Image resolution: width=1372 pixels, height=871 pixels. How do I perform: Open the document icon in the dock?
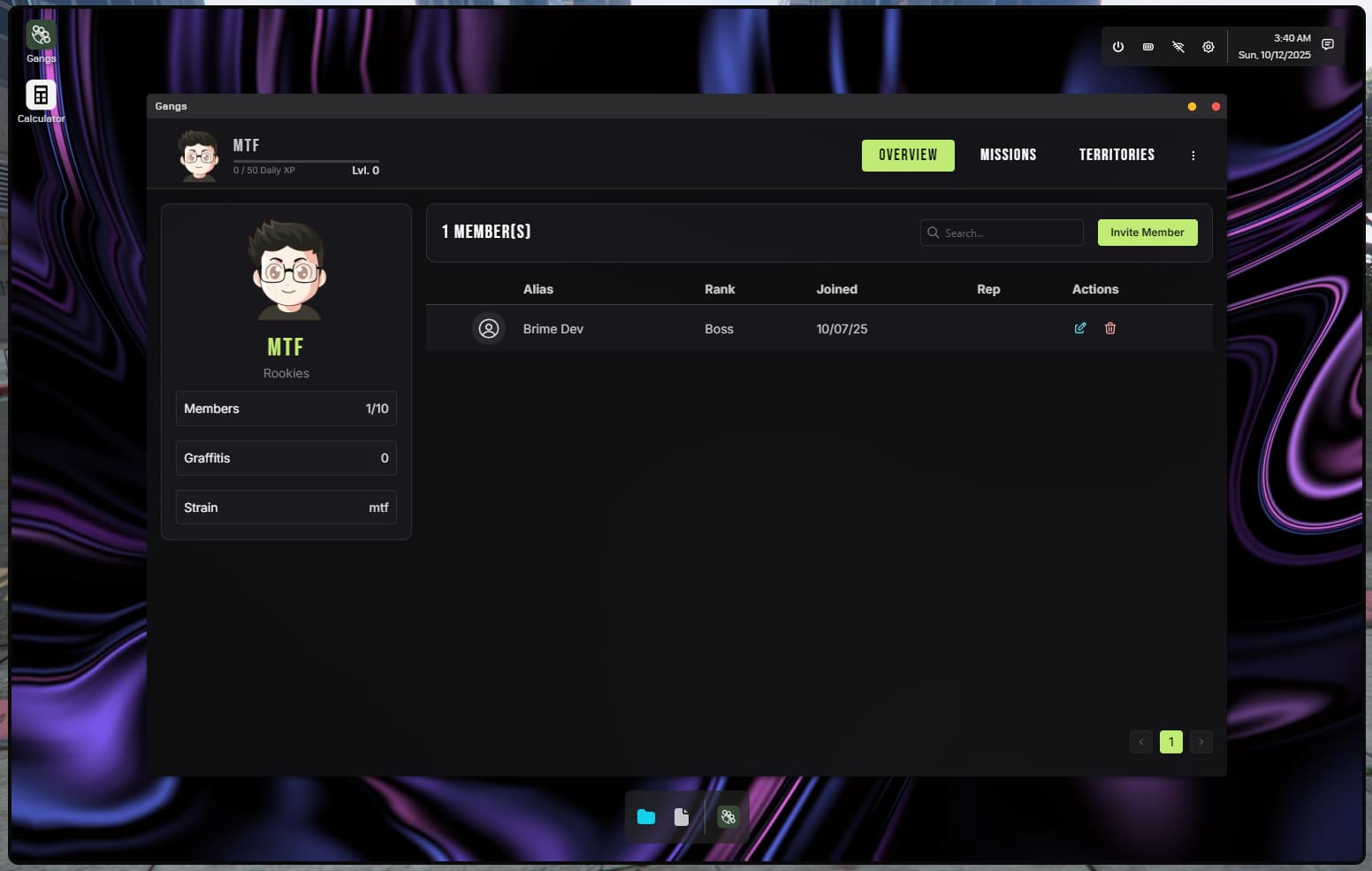[x=682, y=817]
